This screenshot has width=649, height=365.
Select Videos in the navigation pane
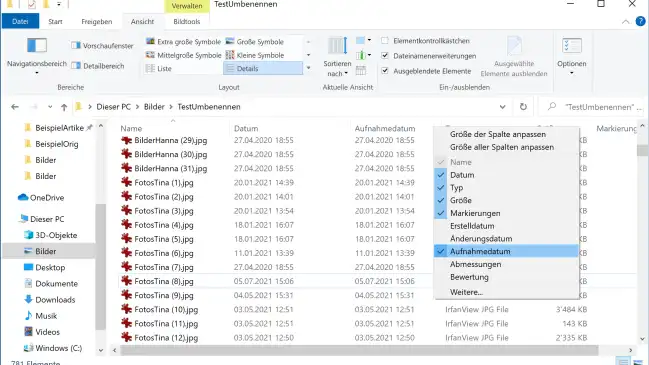coord(42,332)
